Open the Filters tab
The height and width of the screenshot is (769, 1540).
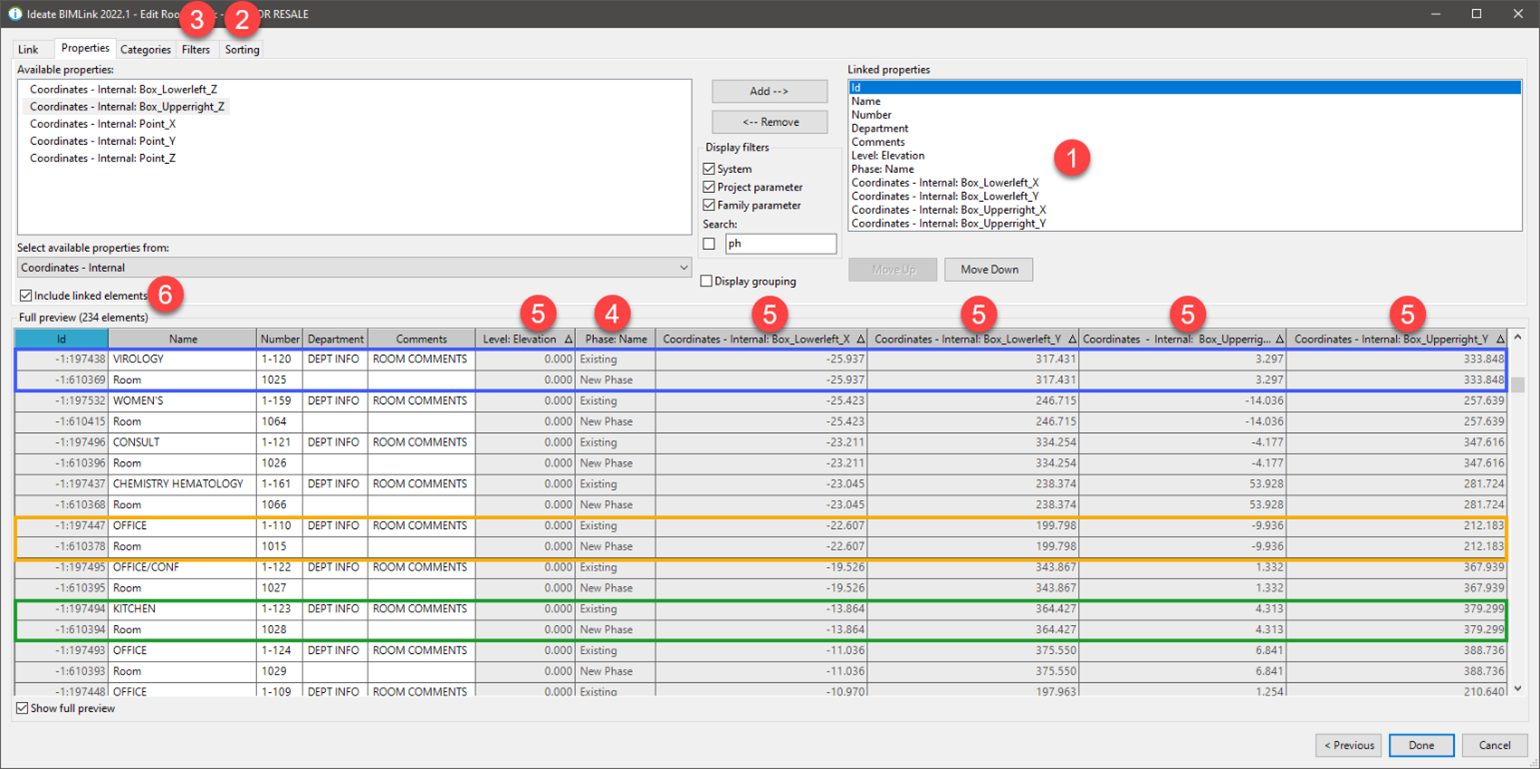[x=196, y=49]
